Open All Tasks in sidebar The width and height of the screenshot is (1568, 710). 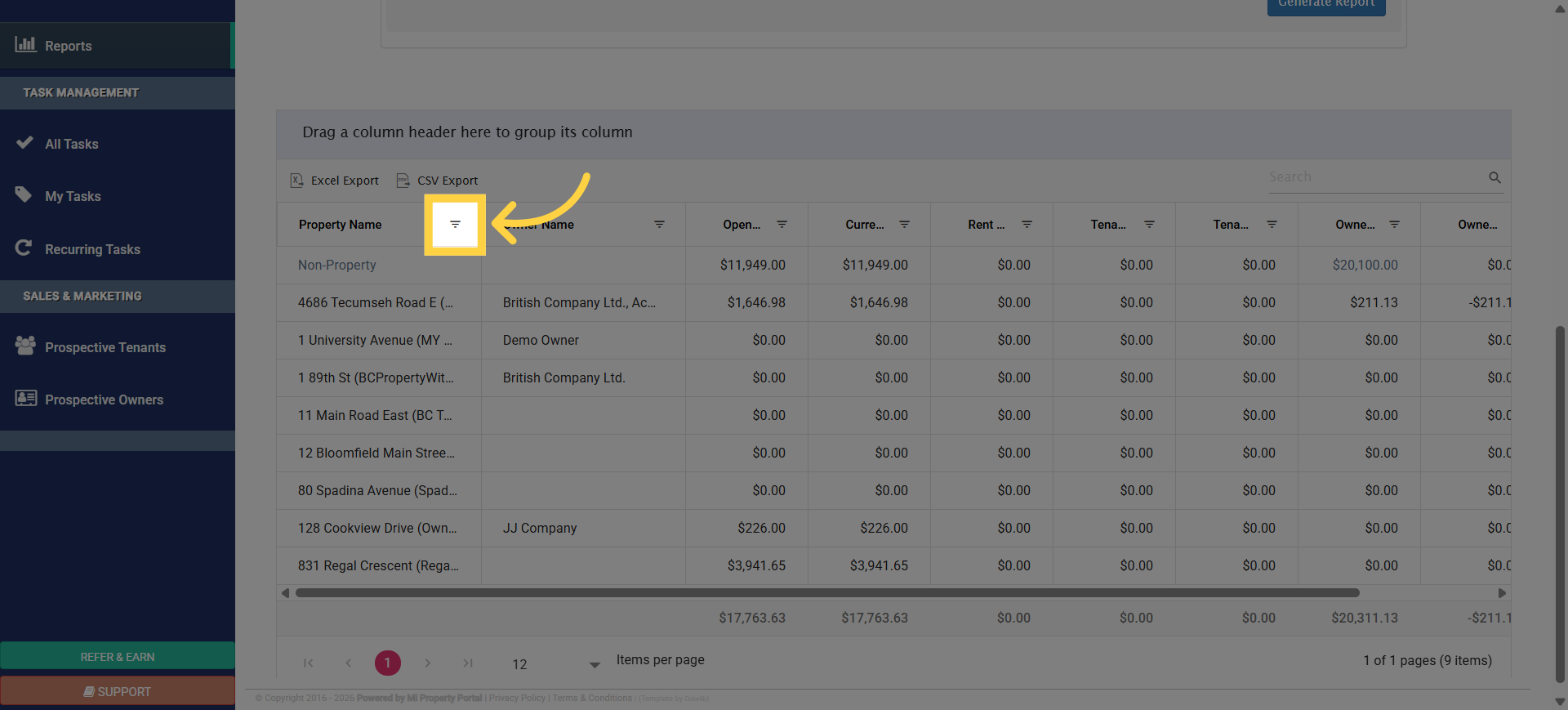pos(71,144)
